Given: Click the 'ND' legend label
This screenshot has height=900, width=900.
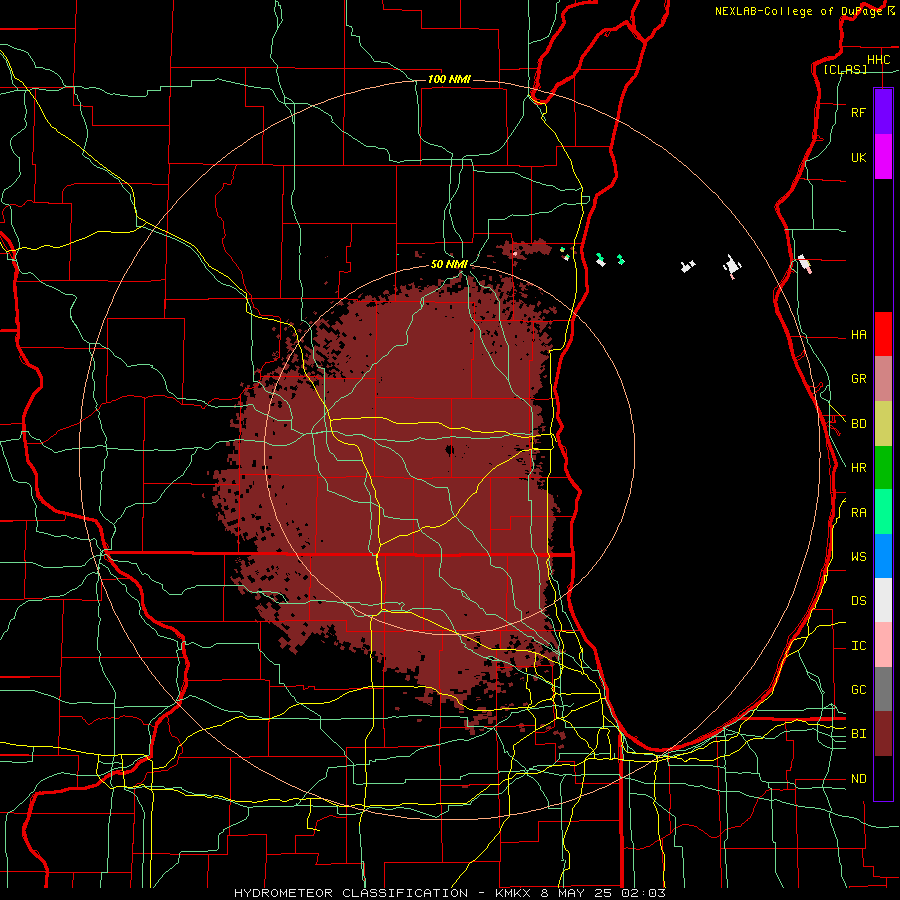Looking at the screenshot, I should [858, 779].
